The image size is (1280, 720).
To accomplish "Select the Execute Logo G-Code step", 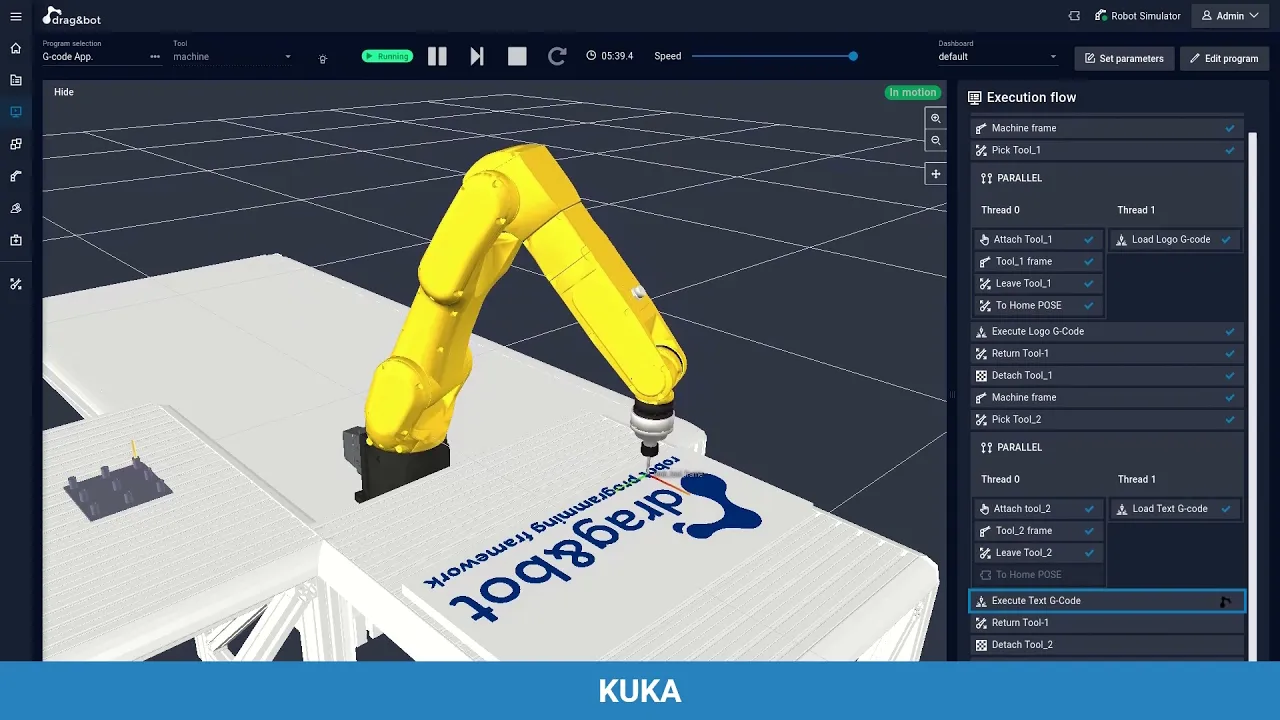I will pyautogui.click(x=1107, y=331).
